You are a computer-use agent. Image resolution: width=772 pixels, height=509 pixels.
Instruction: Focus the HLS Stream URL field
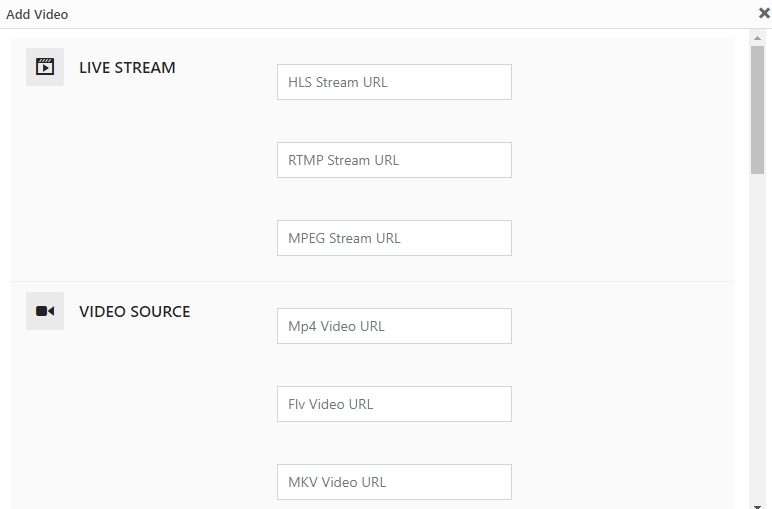tap(394, 82)
